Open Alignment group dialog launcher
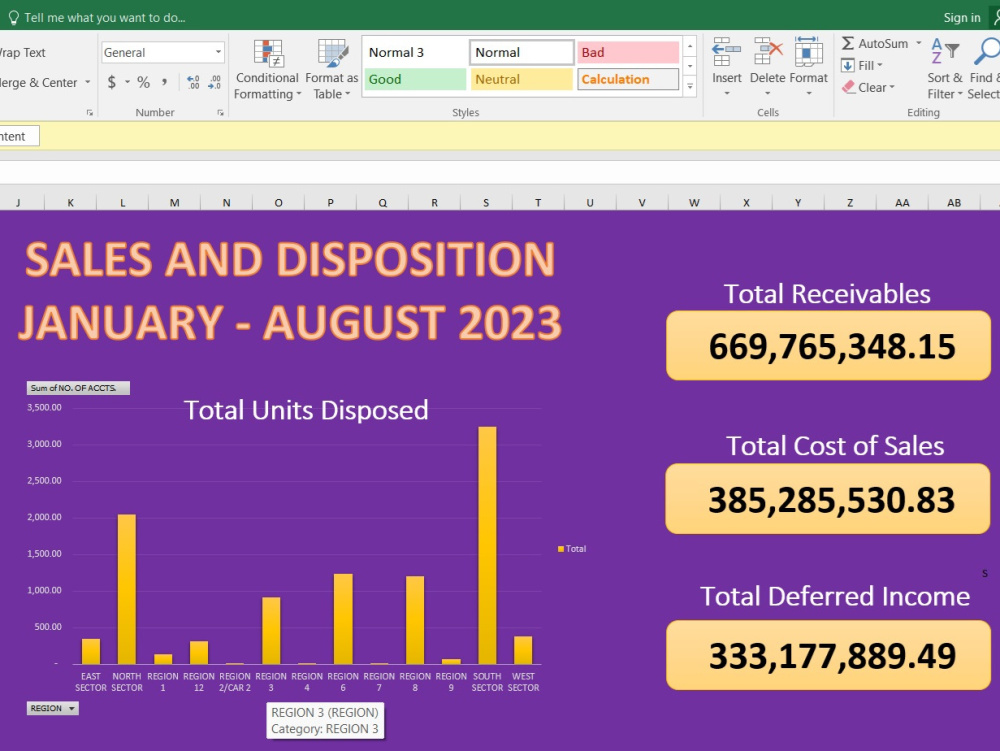This screenshot has height=751, width=1000. point(89,113)
